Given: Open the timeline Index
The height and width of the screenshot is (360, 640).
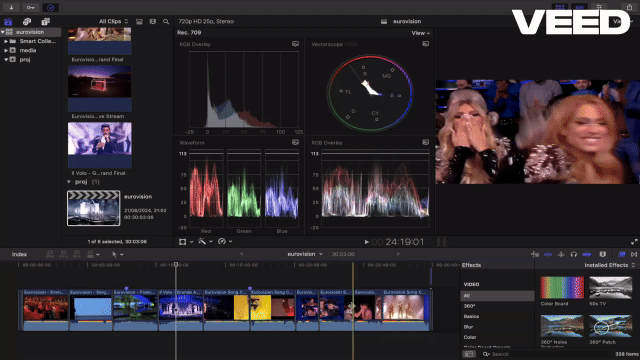Looking at the screenshot, I should 19,254.
